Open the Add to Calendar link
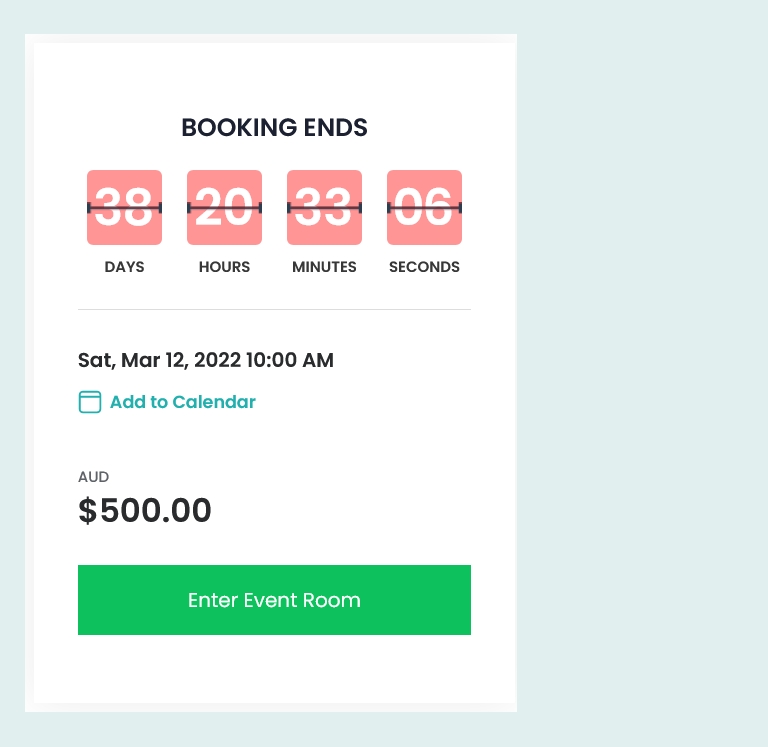The height and width of the screenshot is (747, 768). [183, 402]
